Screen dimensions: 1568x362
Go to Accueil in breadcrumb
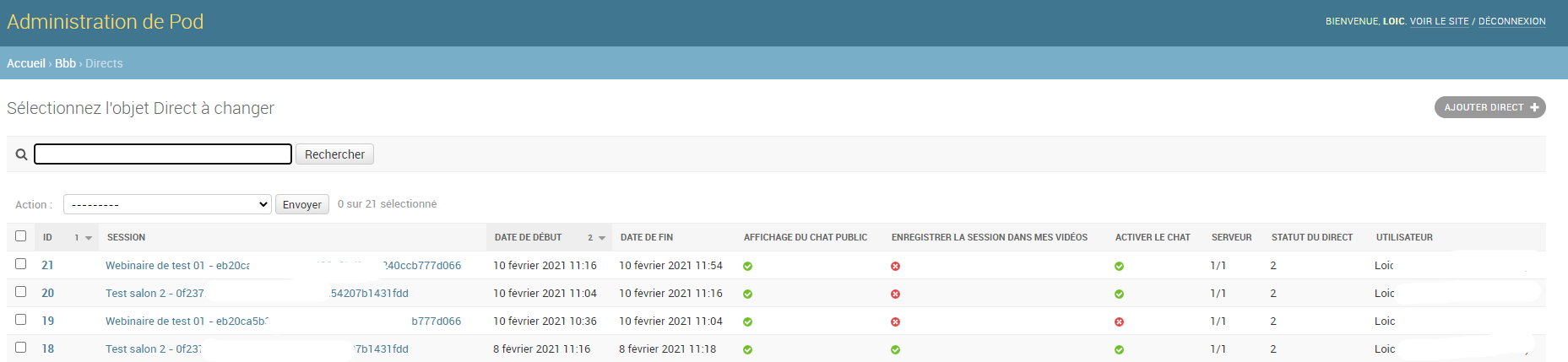[x=26, y=63]
